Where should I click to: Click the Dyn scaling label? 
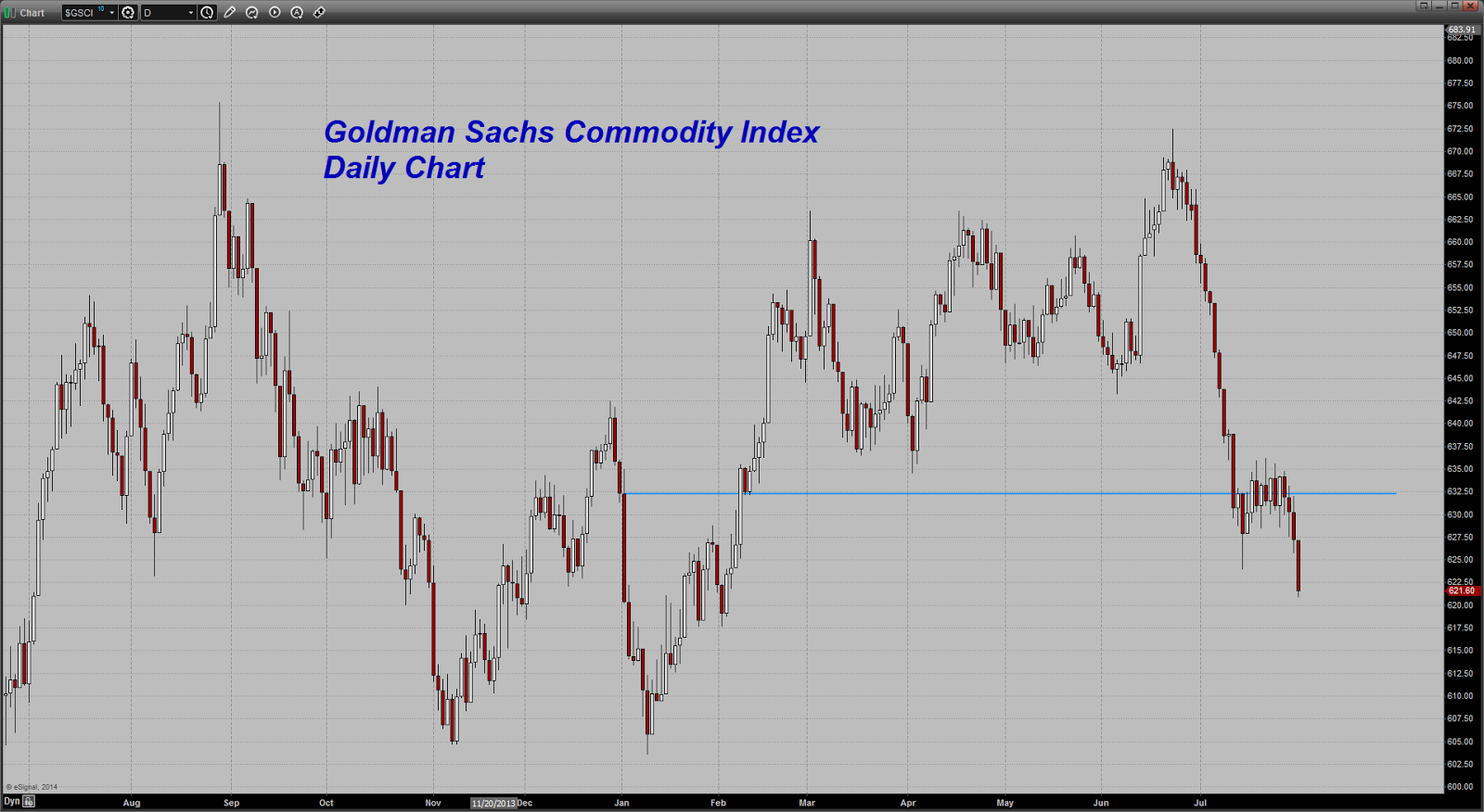point(12,801)
